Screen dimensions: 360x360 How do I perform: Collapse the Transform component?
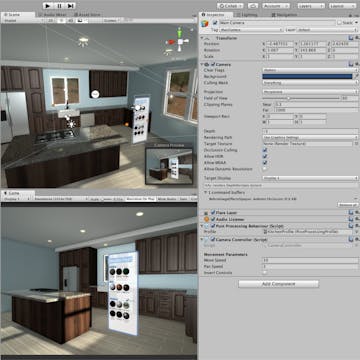pyautogui.click(x=203, y=38)
